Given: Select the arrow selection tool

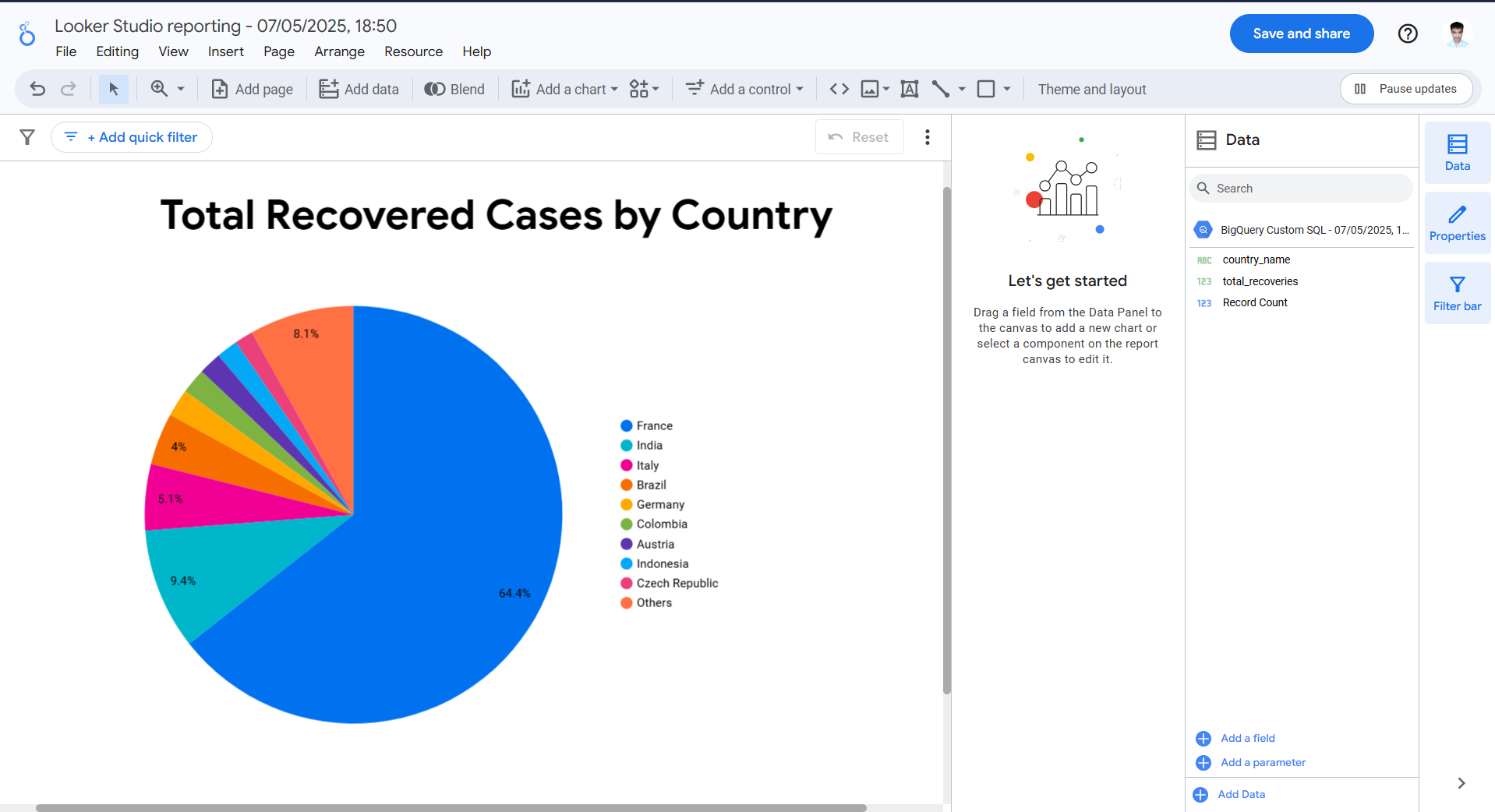Looking at the screenshot, I should point(113,89).
